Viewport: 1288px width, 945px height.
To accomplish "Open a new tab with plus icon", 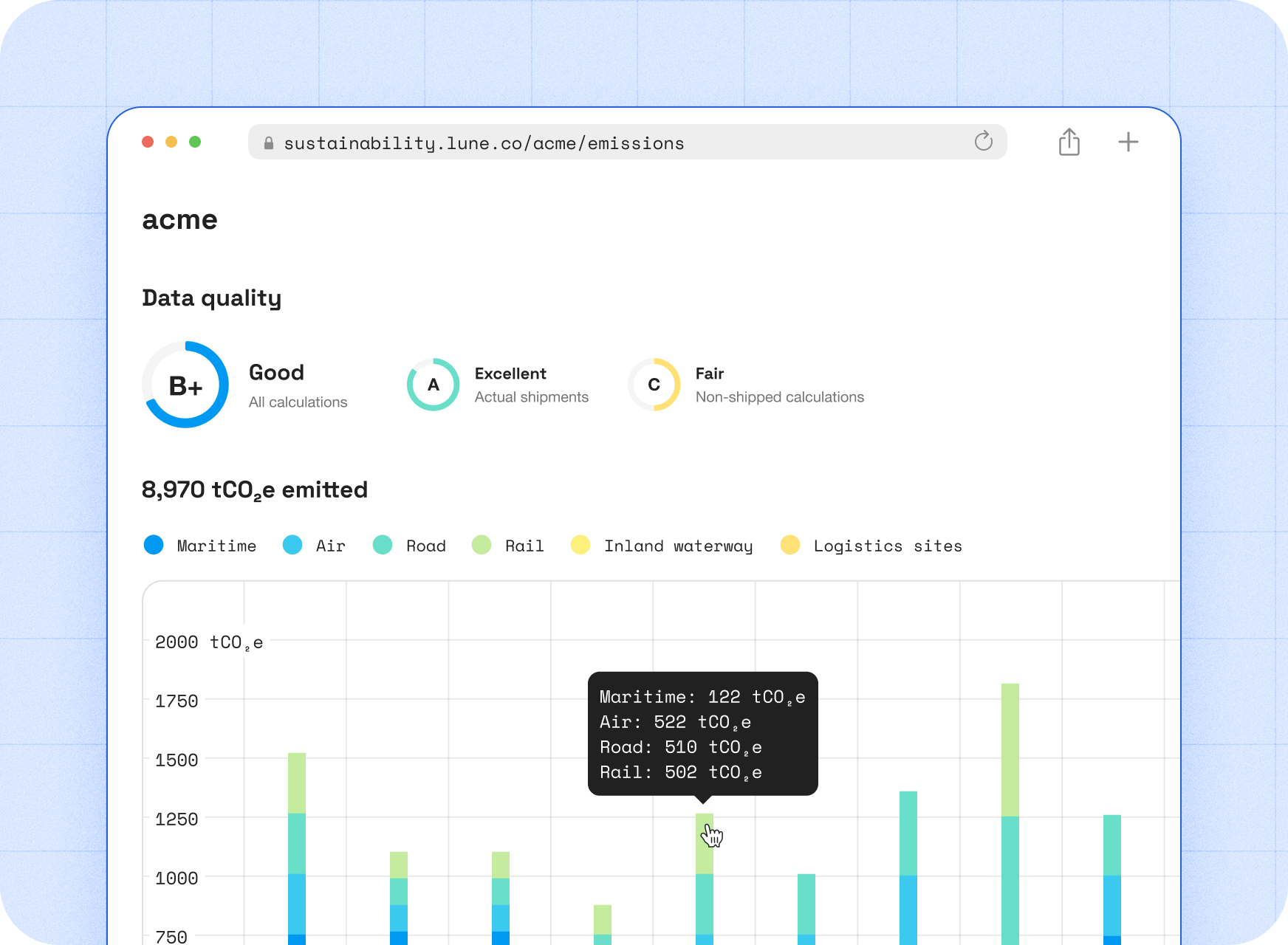I will click(x=1128, y=142).
